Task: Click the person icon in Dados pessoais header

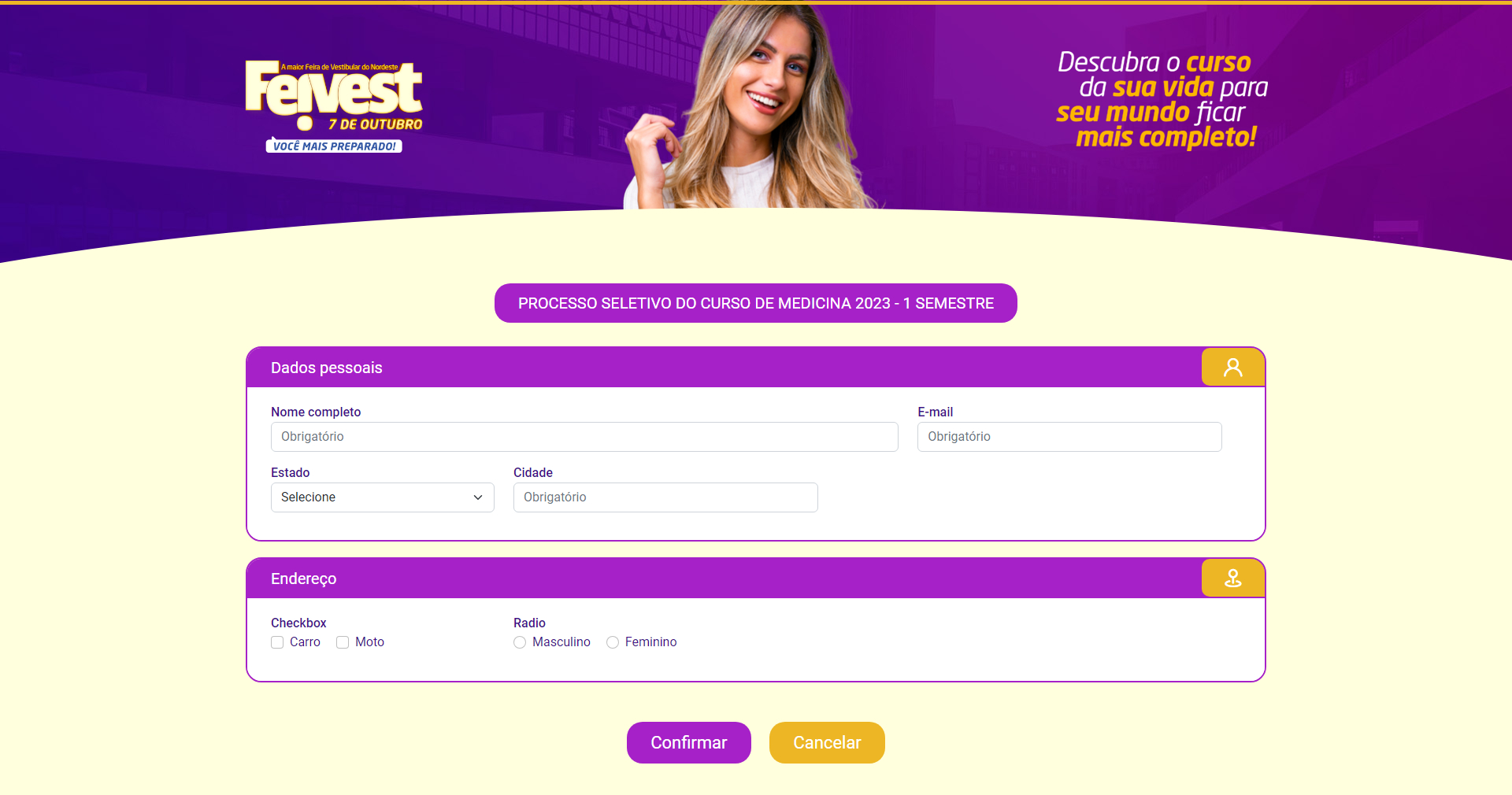Action: [1233, 368]
